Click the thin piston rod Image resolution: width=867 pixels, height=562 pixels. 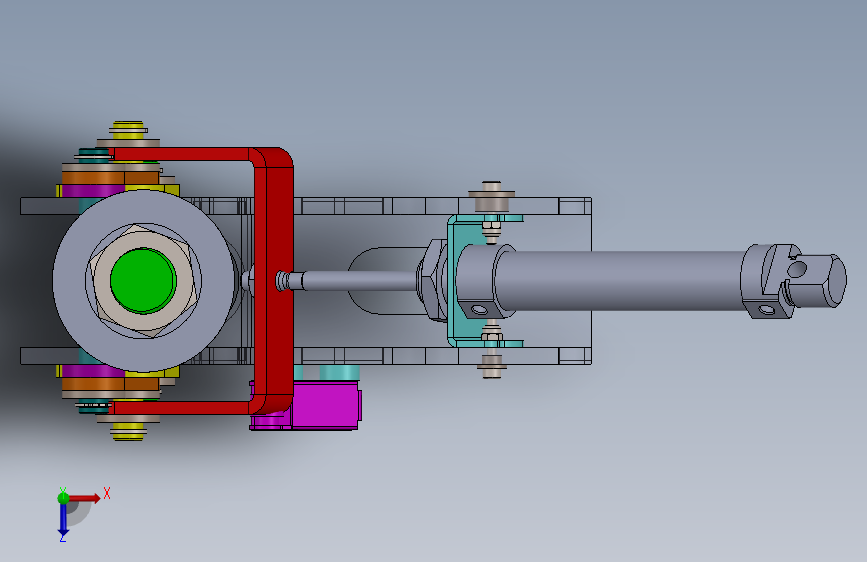pos(359,280)
